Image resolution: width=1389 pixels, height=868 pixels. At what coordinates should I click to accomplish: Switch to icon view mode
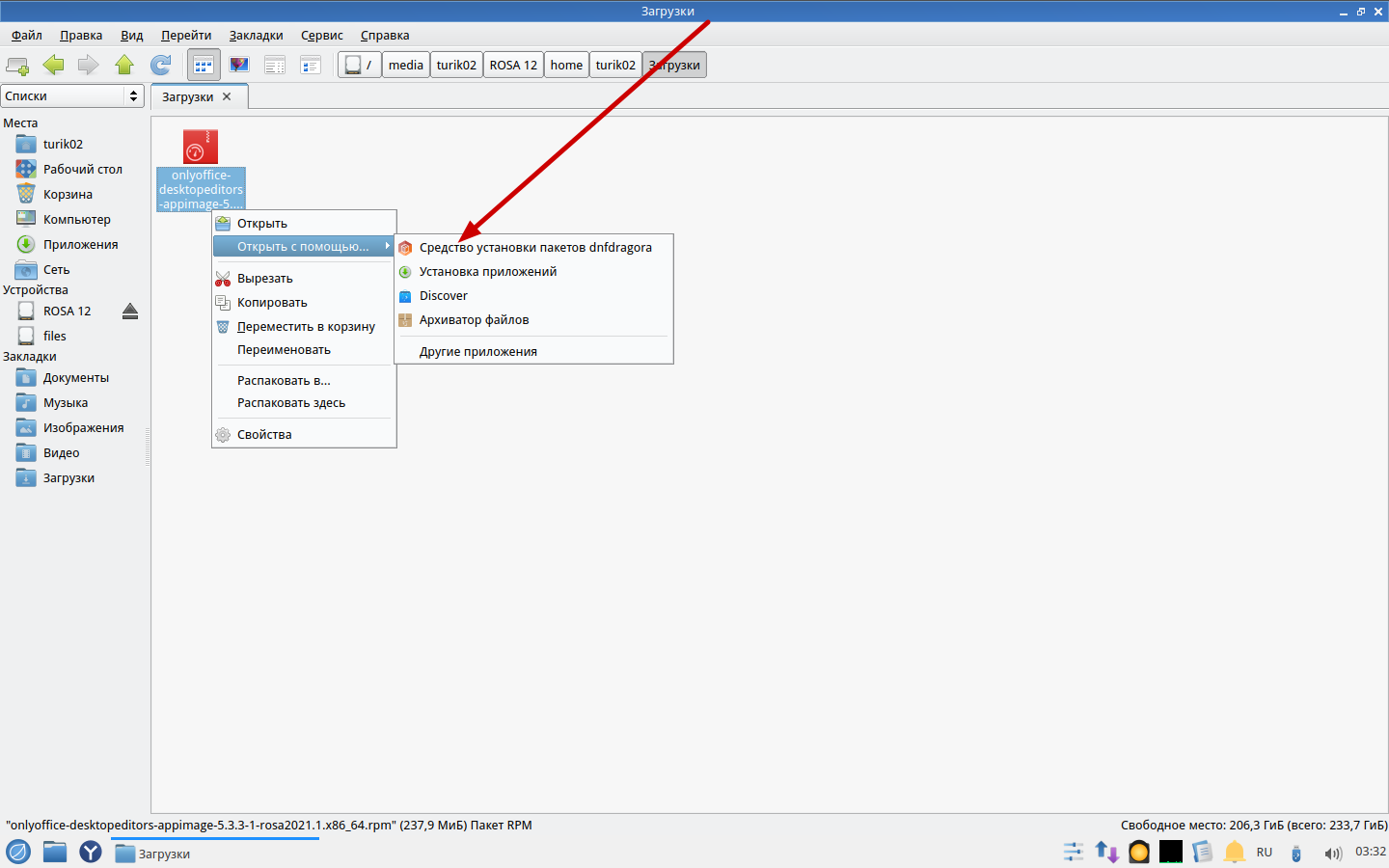(x=204, y=65)
